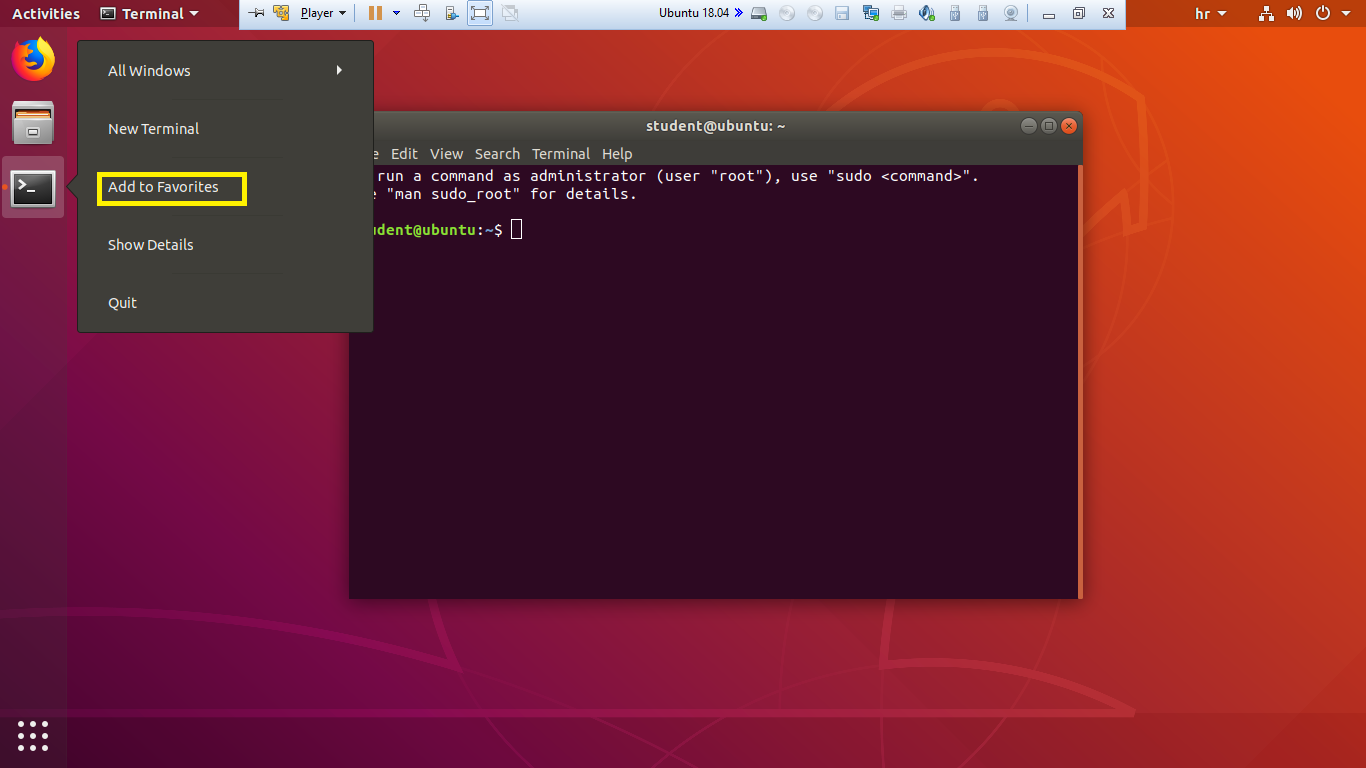Click the second USB device icon
Image resolution: width=1366 pixels, height=768 pixels.
point(983,13)
